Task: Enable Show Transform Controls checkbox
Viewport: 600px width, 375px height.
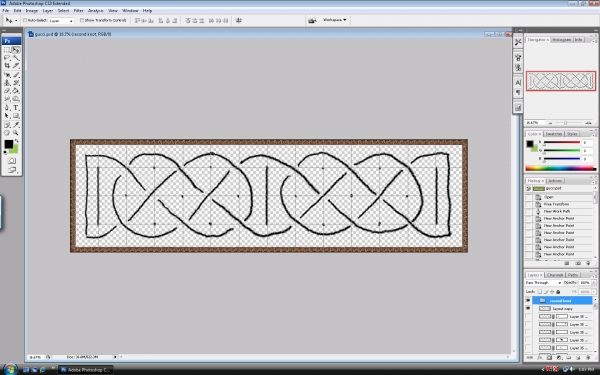Action: [x=82, y=20]
